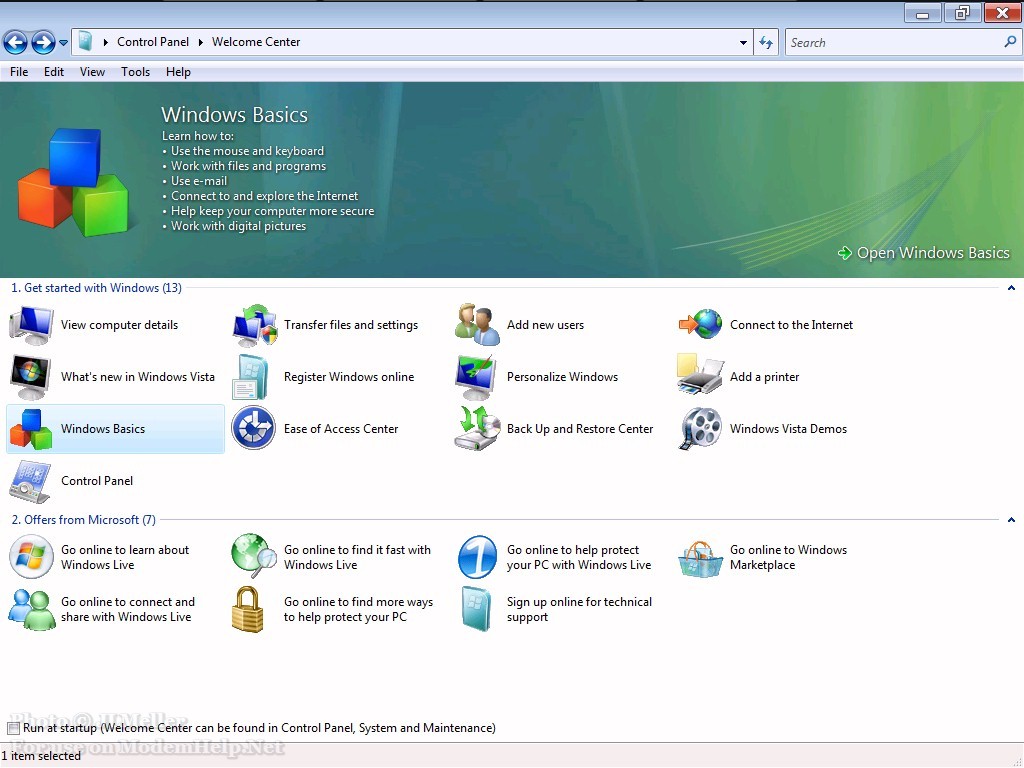Click the Transfer files and settings icon
This screenshot has height=768, width=1024.
pyautogui.click(x=254, y=325)
